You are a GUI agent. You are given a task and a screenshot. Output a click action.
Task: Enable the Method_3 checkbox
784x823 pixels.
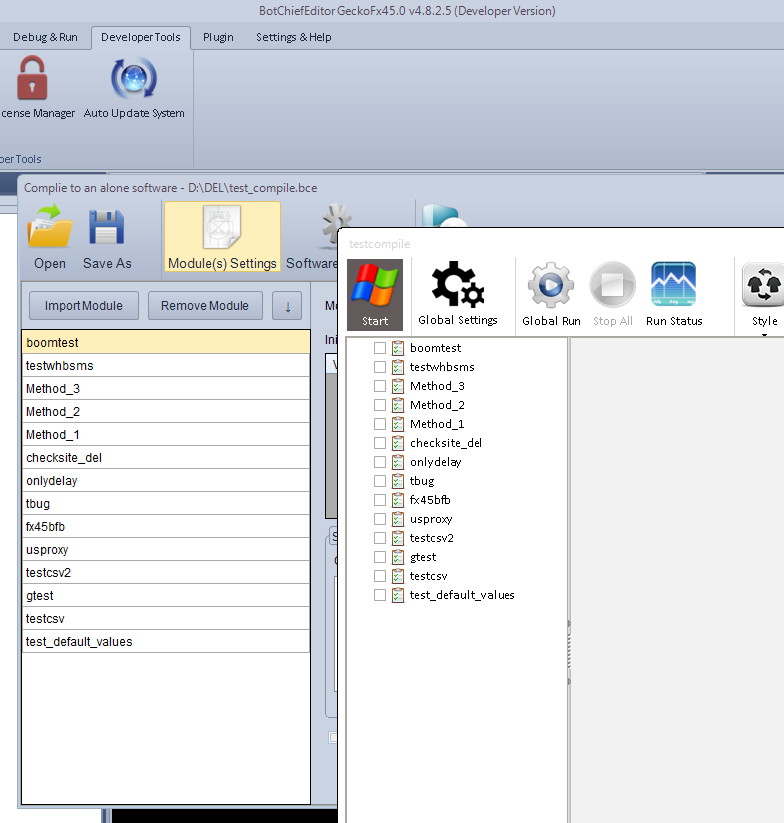[380, 386]
